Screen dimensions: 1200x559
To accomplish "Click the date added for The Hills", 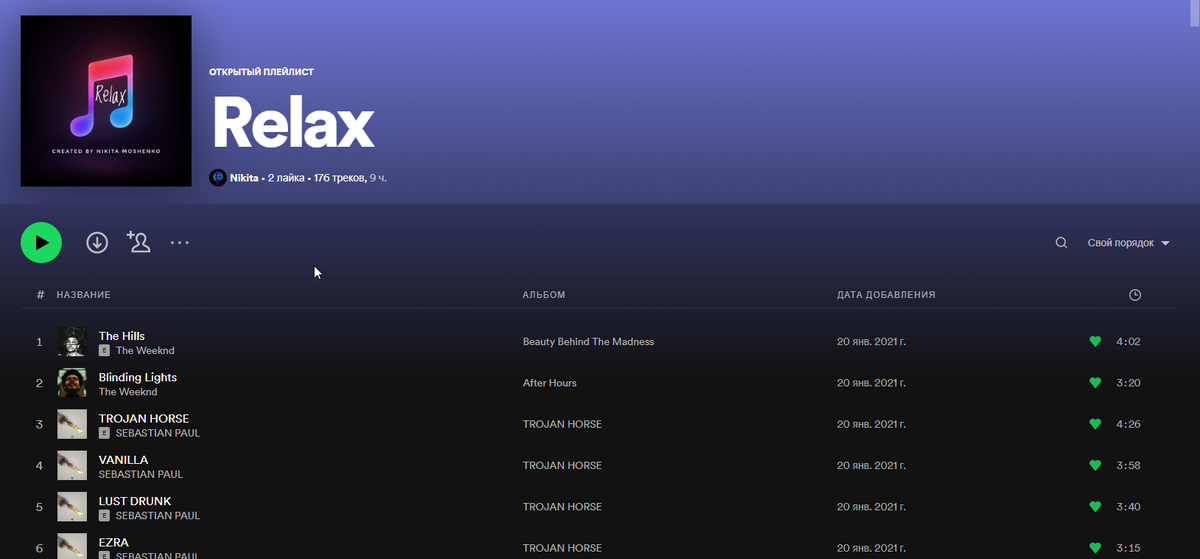I will [x=872, y=342].
